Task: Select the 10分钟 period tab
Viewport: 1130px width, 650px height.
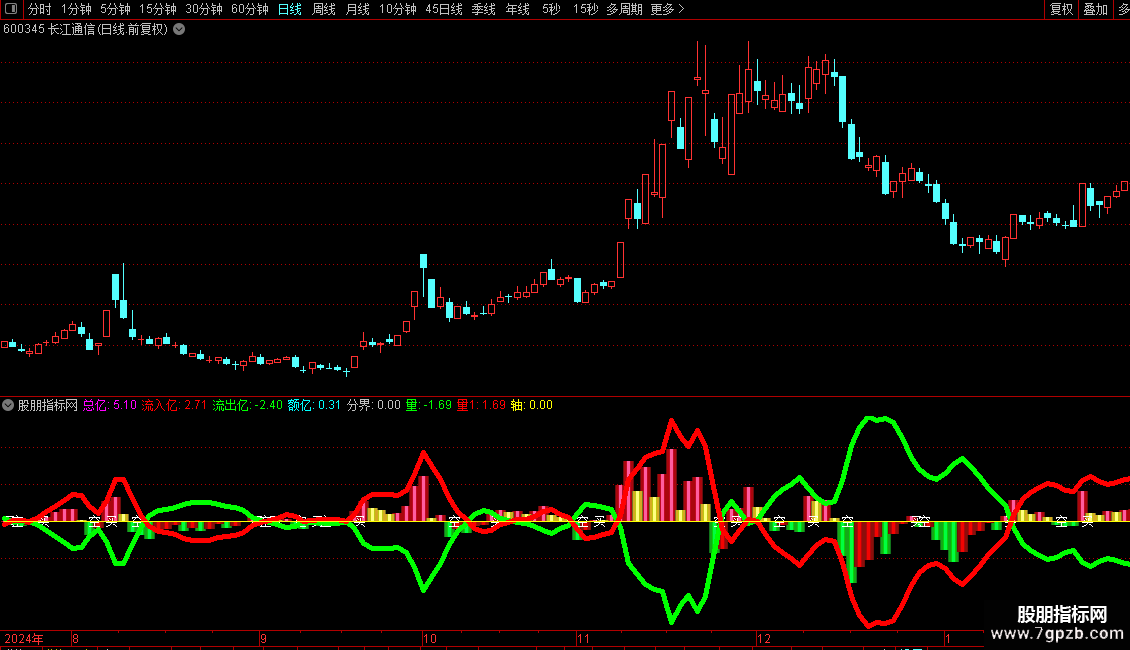Action: point(398,9)
